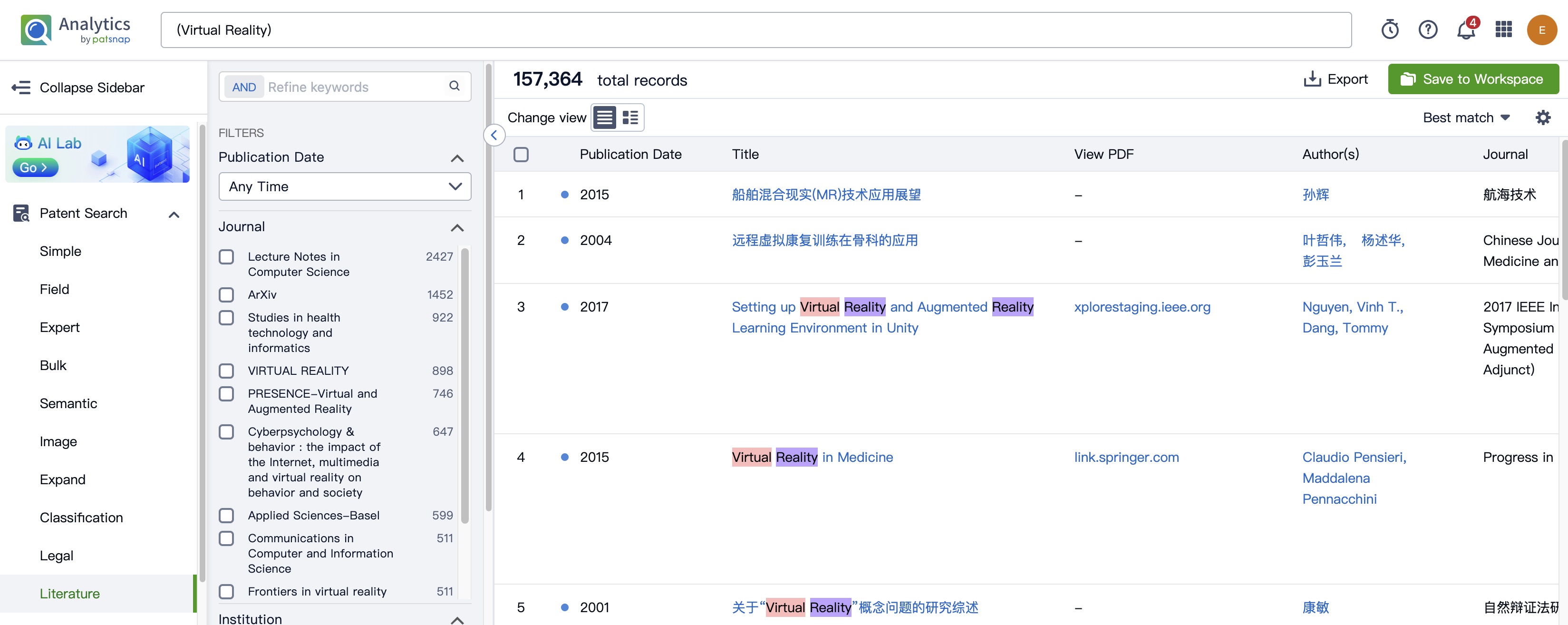Select Classification in Patent Search menu
Screen dimensions: 1568x625
[81, 517]
